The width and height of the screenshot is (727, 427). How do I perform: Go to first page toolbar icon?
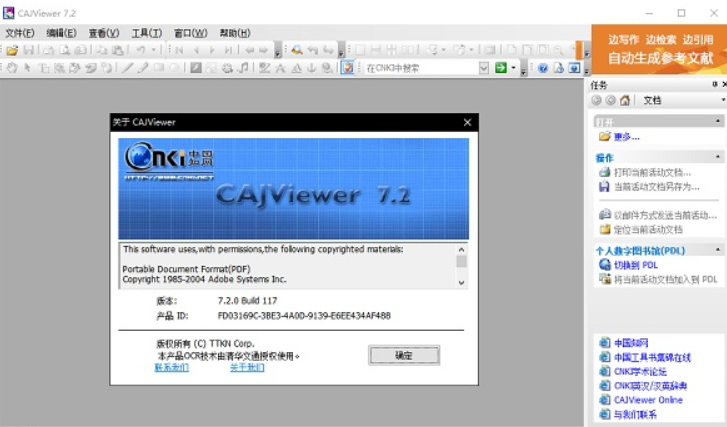pos(179,50)
